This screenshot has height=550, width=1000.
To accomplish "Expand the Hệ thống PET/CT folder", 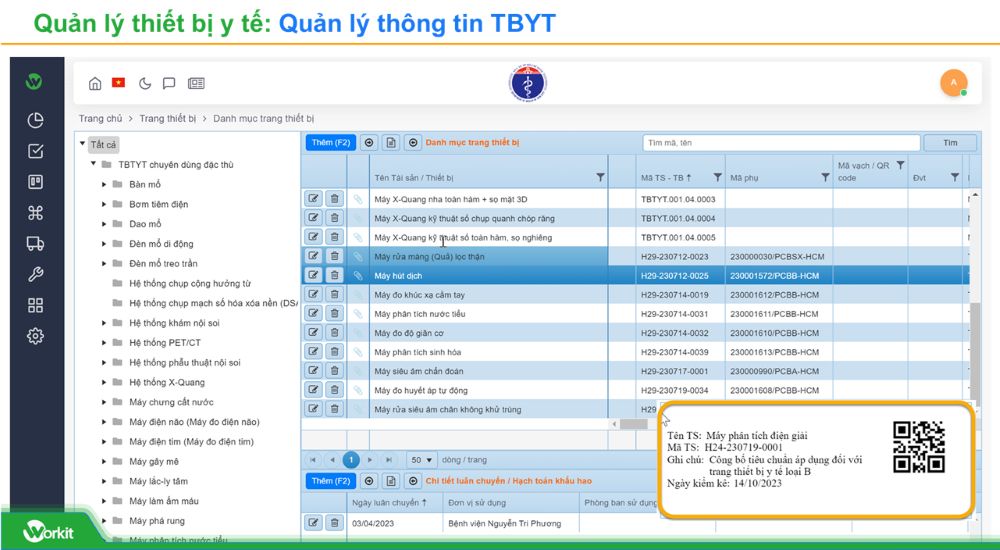I will click(104, 343).
